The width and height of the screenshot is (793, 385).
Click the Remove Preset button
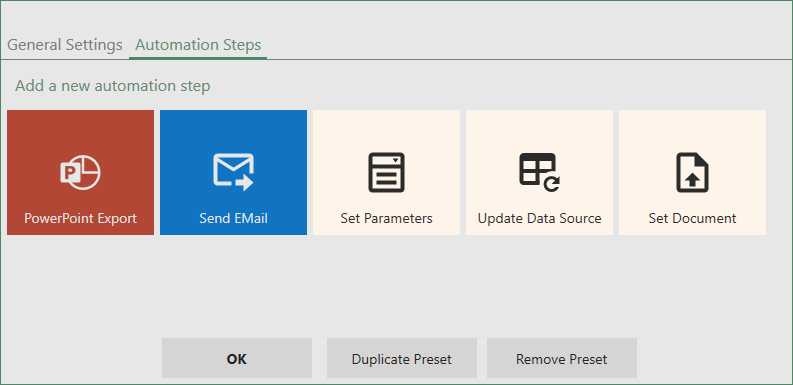[x=561, y=358]
